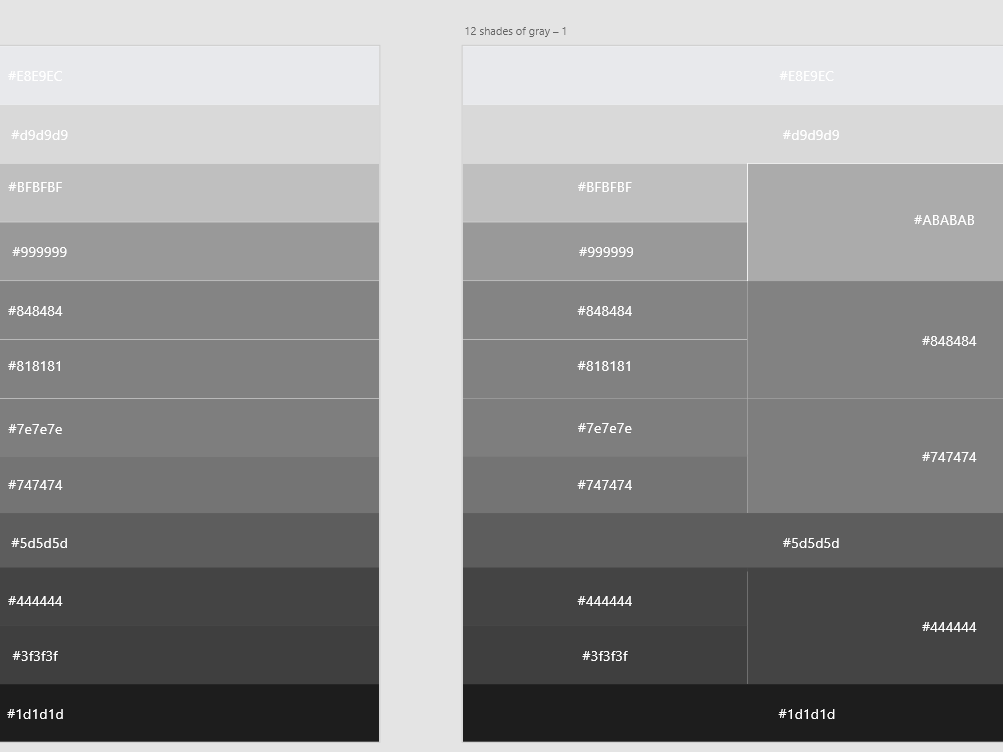The image size is (1003, 752).
Task: Click the #d9d9d9 swatch in left artboard
Action: [190, 135]
